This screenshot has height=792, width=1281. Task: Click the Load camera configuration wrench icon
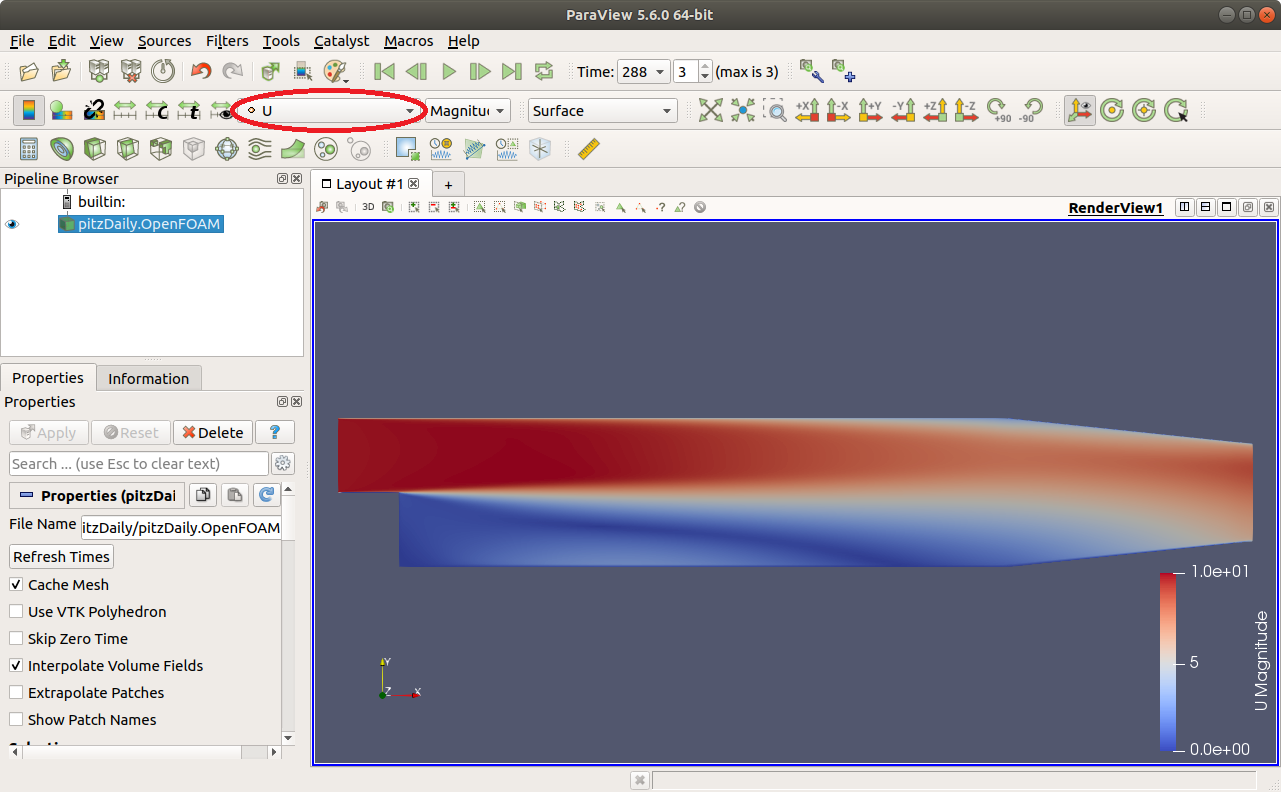click(811, 71)
